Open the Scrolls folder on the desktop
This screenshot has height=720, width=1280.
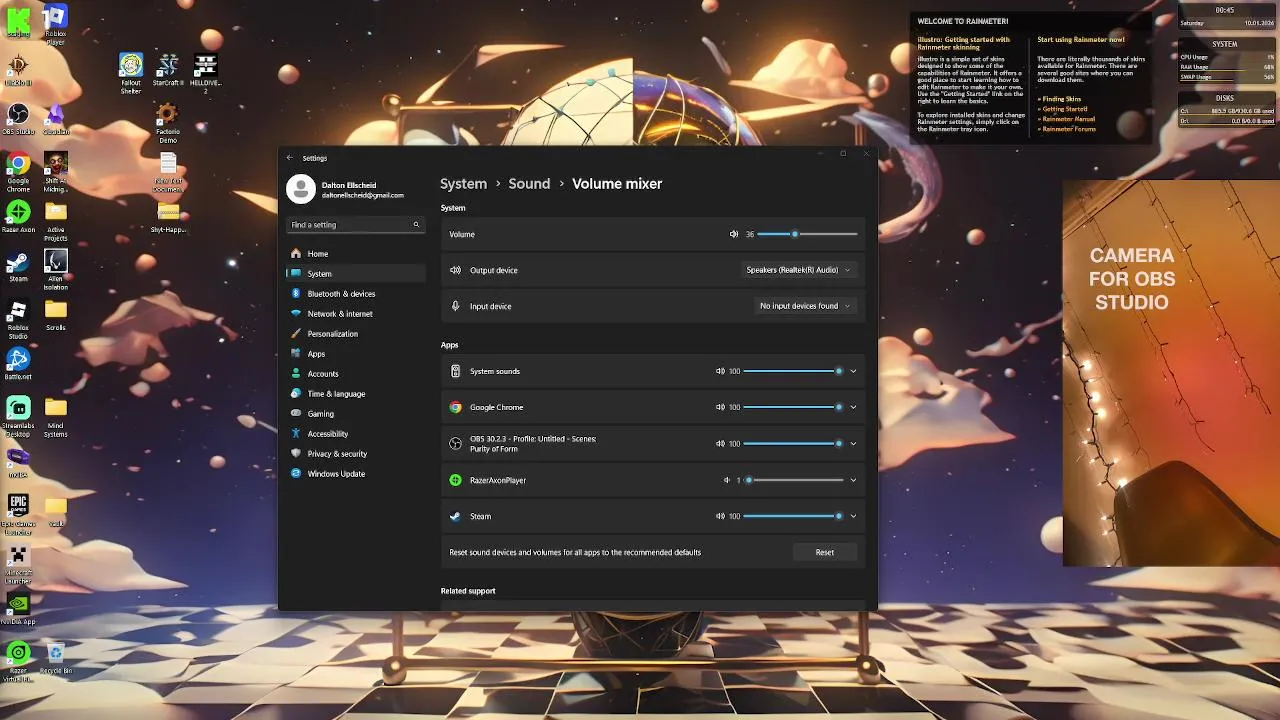56,315
